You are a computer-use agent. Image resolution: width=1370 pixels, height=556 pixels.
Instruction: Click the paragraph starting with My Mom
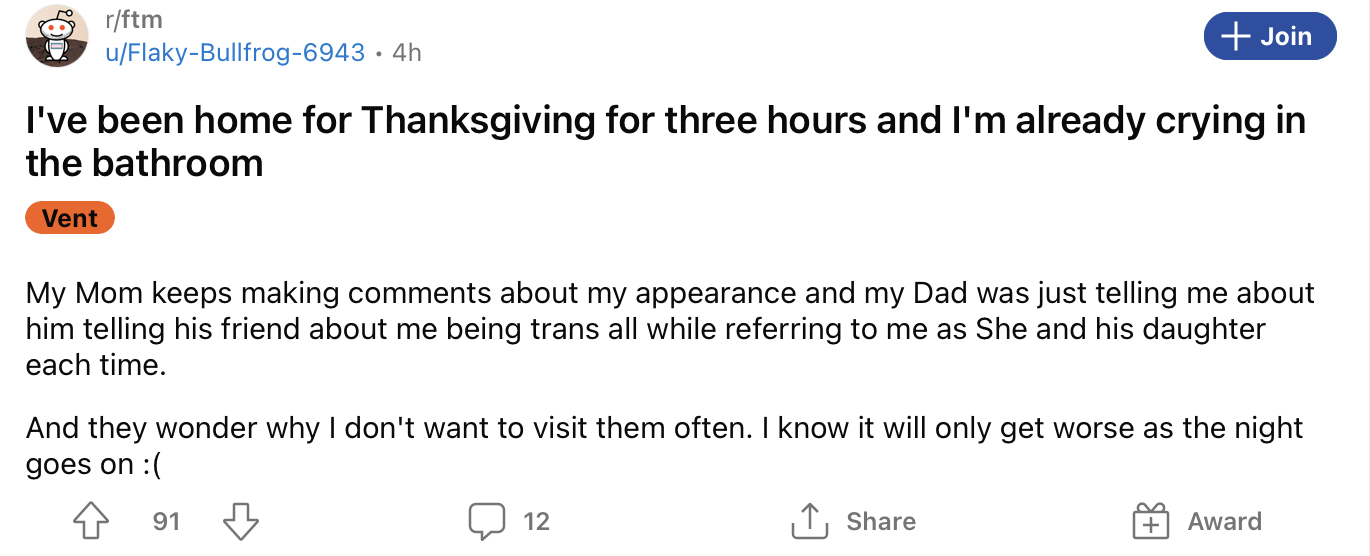click(670, 329)
